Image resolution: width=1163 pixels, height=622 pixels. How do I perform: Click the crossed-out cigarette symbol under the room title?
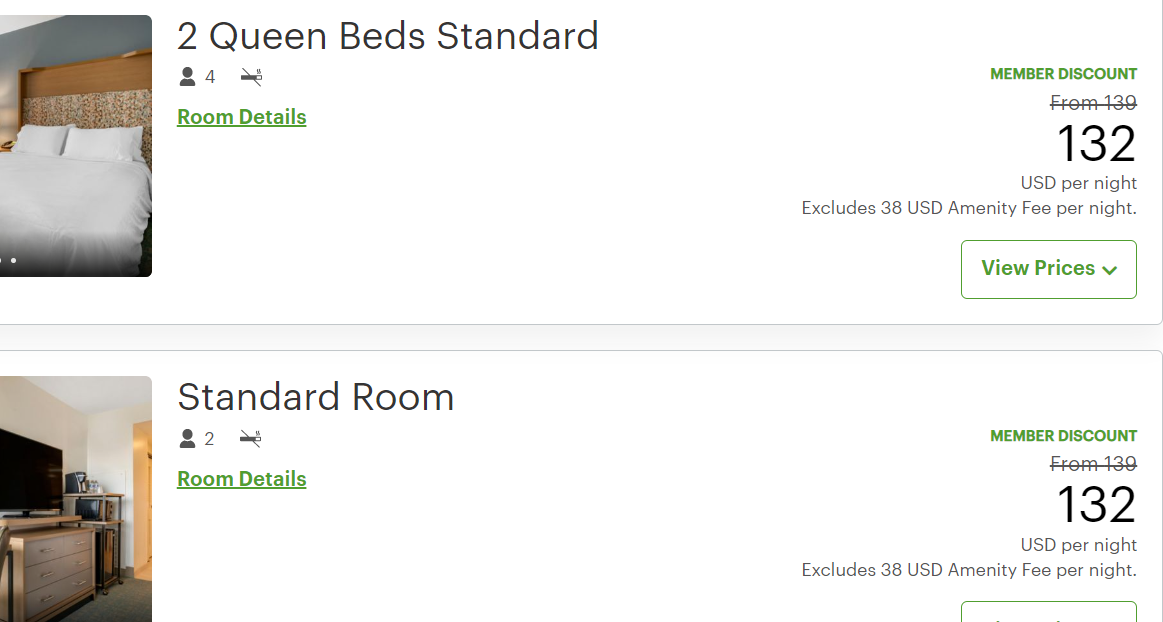(251, 76)
